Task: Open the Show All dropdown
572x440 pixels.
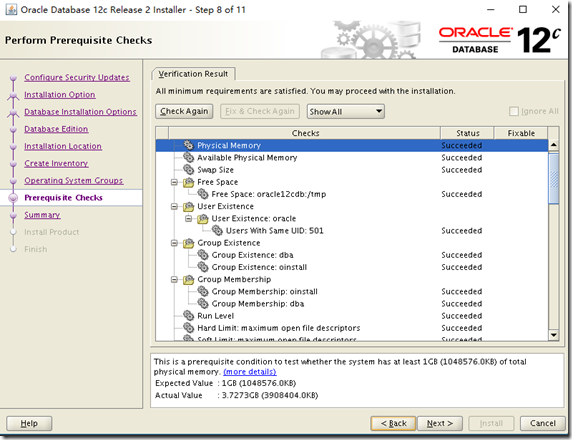Action: tap(345, 112)
